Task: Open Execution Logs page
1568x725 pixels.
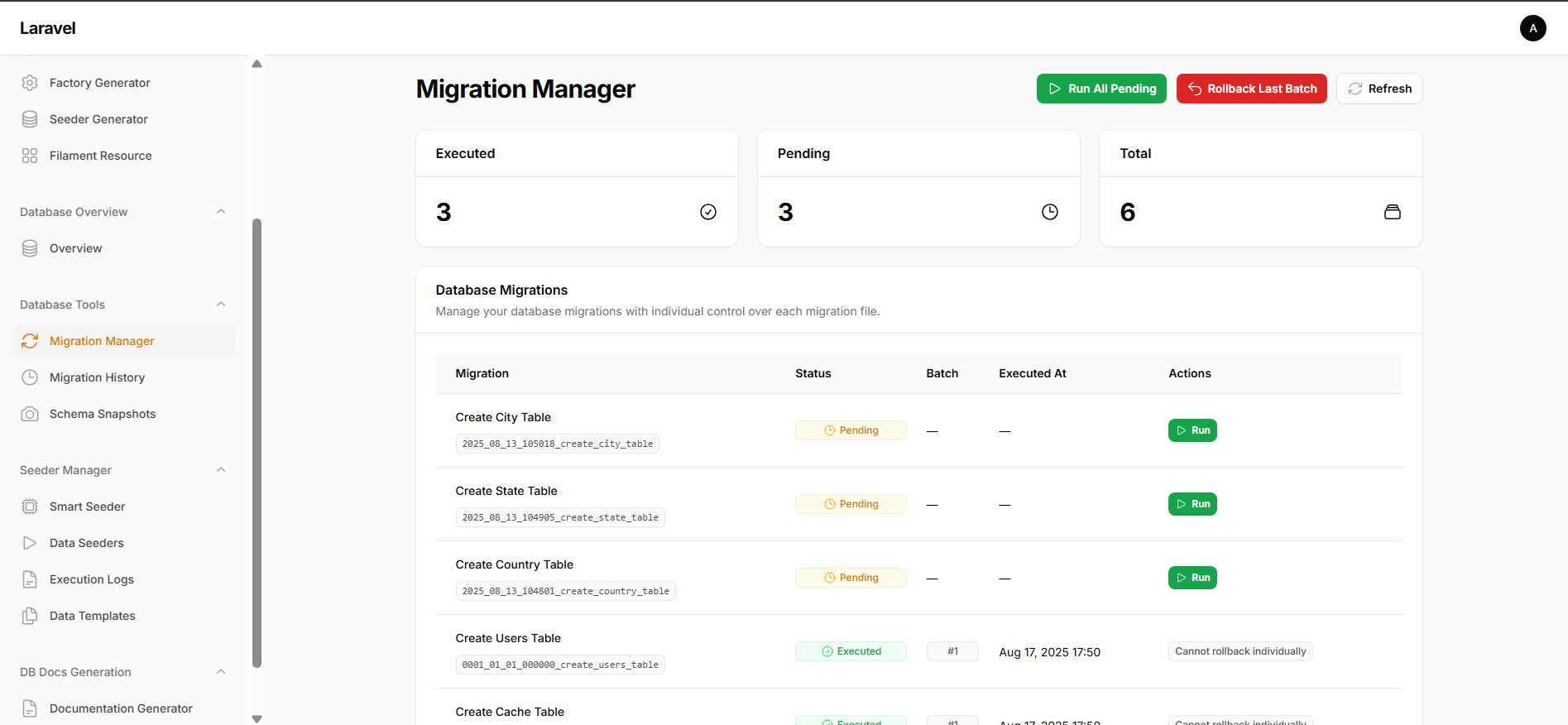Action: pyautogui.click(x=124, y=579)
